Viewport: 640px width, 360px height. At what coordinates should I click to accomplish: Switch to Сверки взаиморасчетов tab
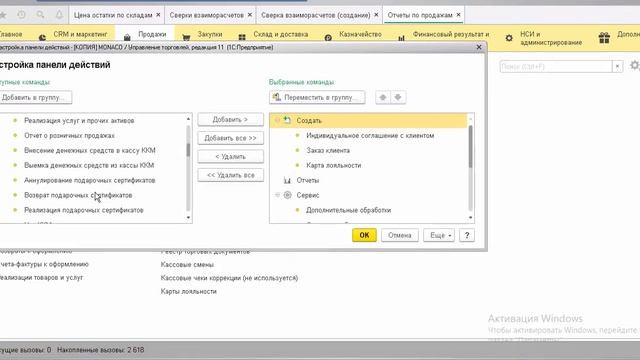coord(207,15)
